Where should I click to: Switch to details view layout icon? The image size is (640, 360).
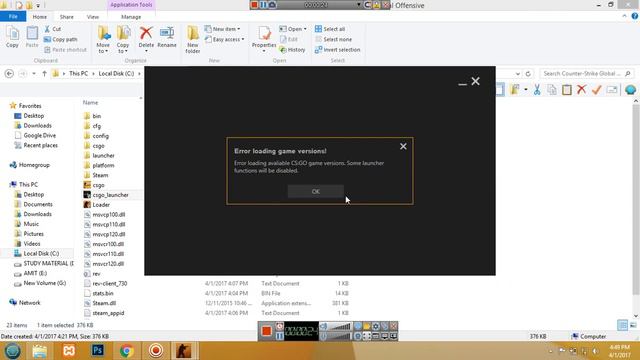tap(622, 325)
